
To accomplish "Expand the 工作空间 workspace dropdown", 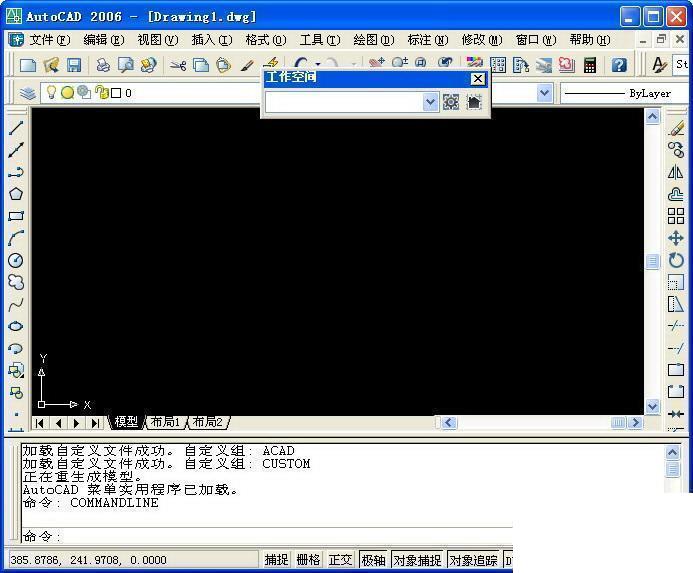I will [x=430, y=102].
